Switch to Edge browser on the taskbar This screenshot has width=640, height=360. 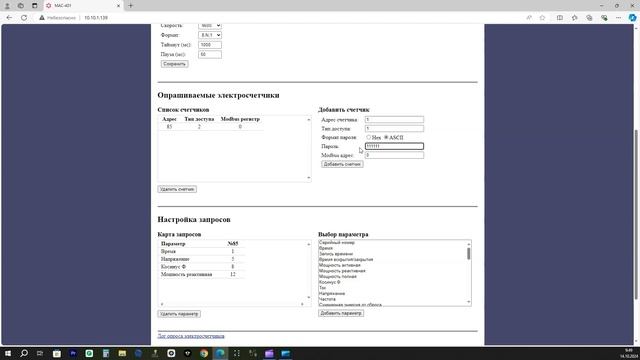pos(220,353)
